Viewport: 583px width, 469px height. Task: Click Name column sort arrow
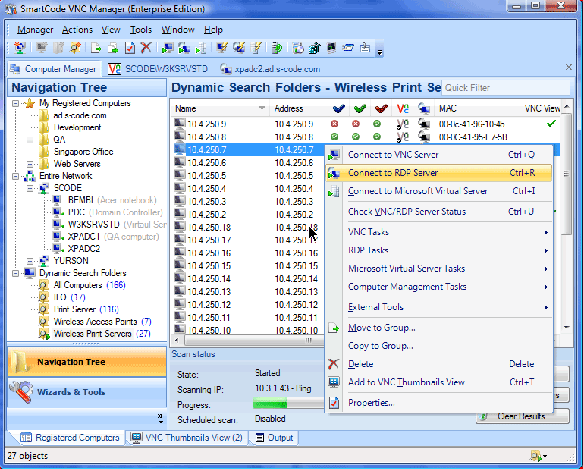[x=262, y=108]
